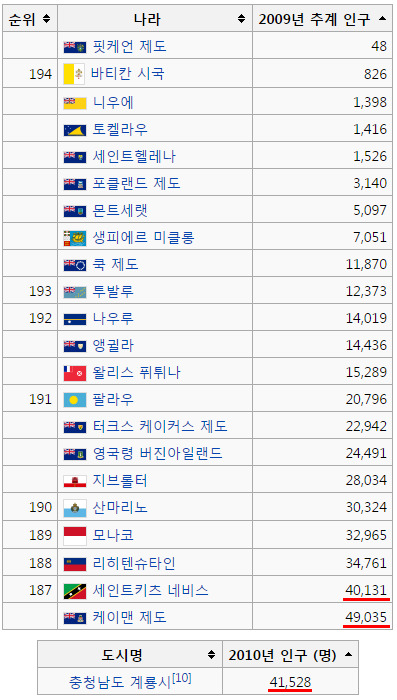The height and width of the screenshot is (700, 397).
Task: Follow the [10] footnote reference
Action: pyautogui.click(x=182, y=679)
